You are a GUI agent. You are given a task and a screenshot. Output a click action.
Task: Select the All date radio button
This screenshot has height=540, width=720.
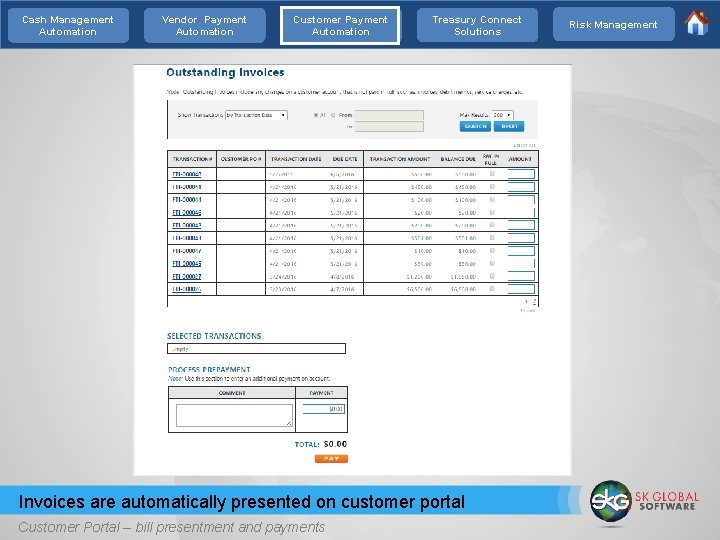(316, 115)
